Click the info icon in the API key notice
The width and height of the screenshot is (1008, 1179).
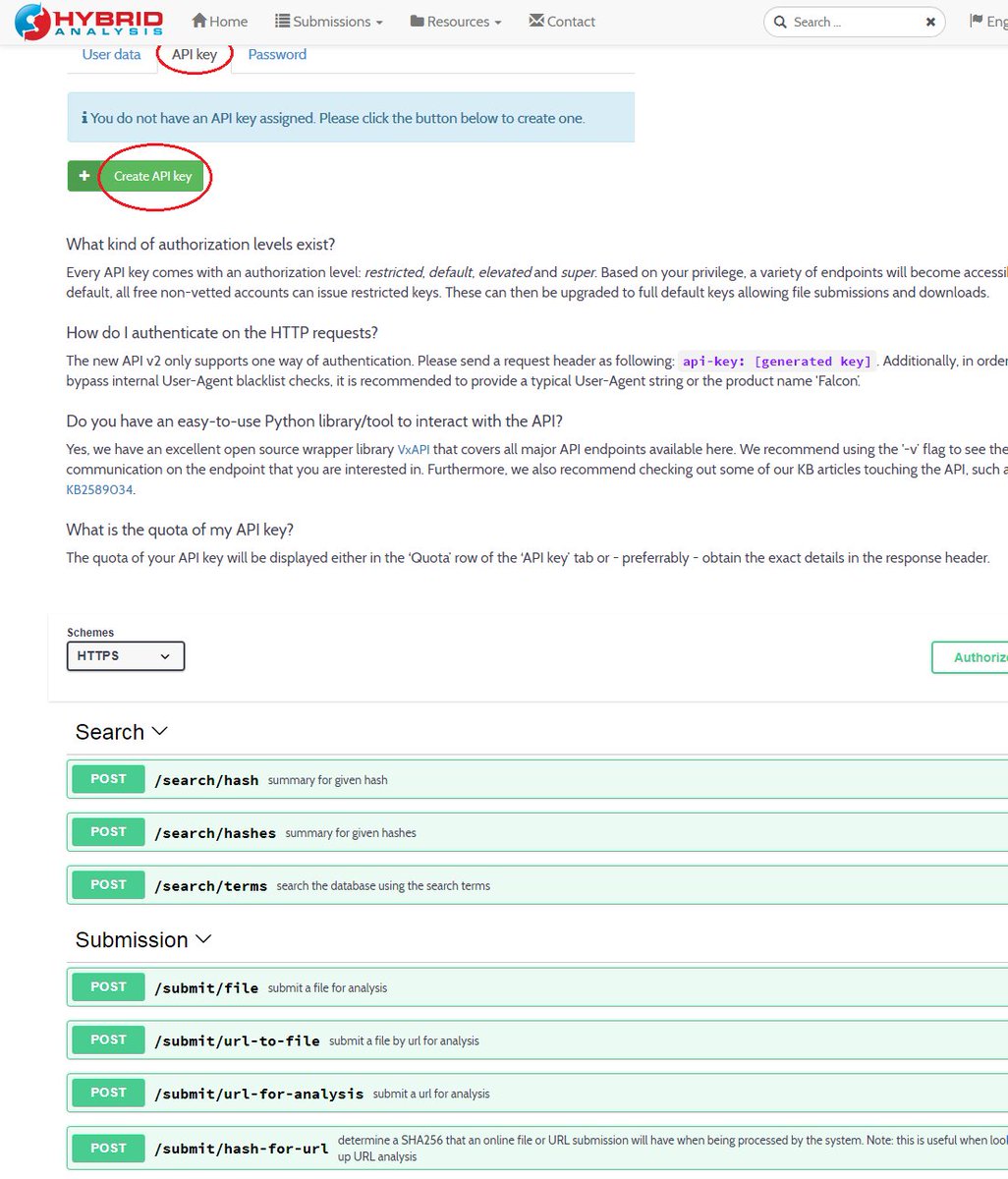click(84, 118)
